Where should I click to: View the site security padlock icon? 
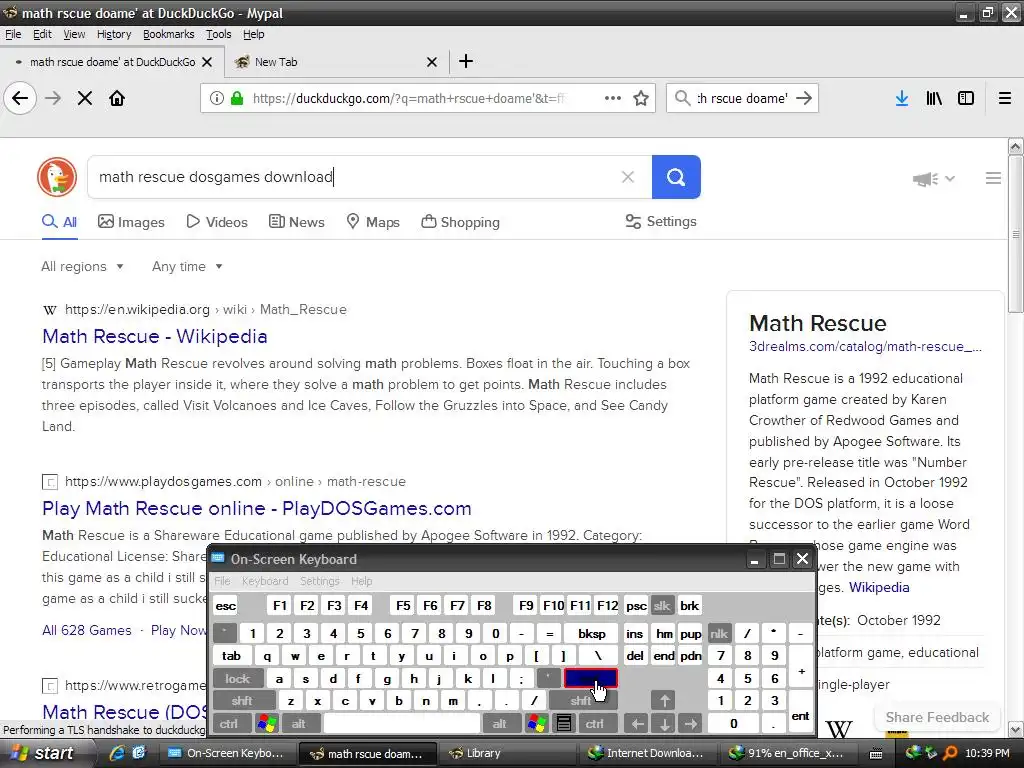pos(237,99)
